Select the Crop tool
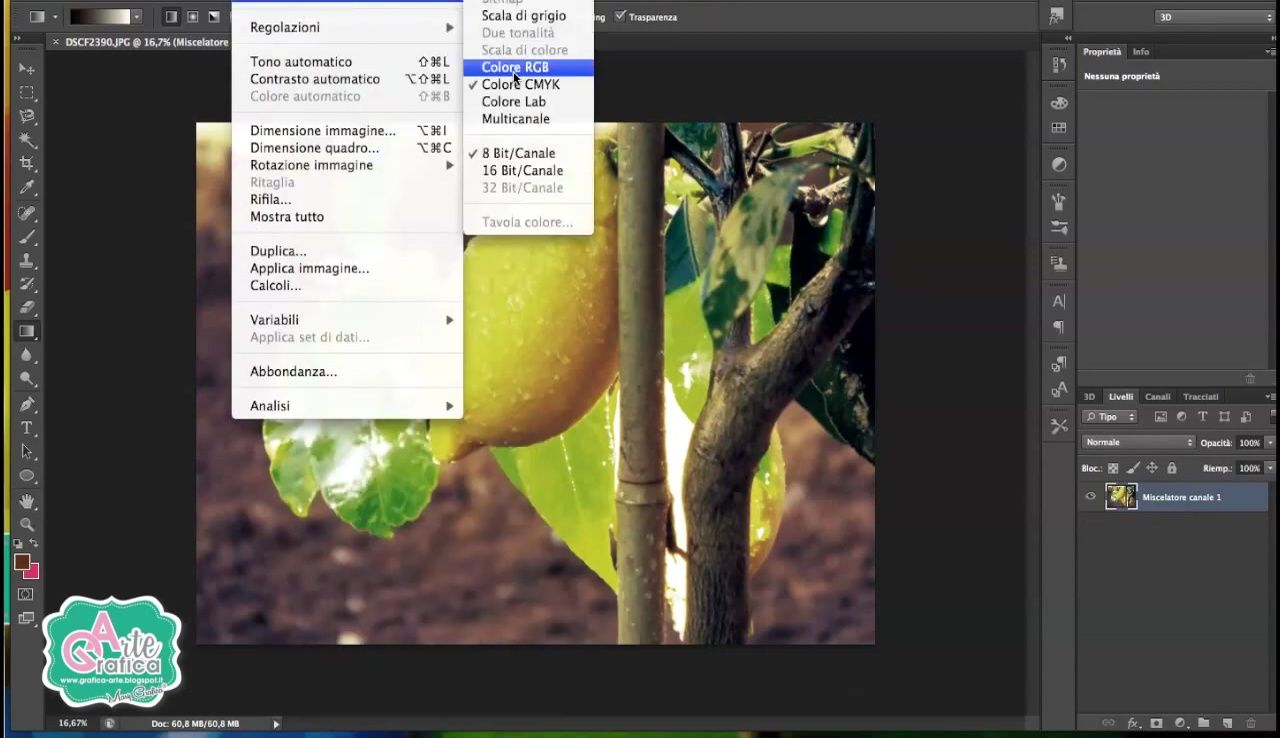 pyautogui.click(x=27, y=164)
